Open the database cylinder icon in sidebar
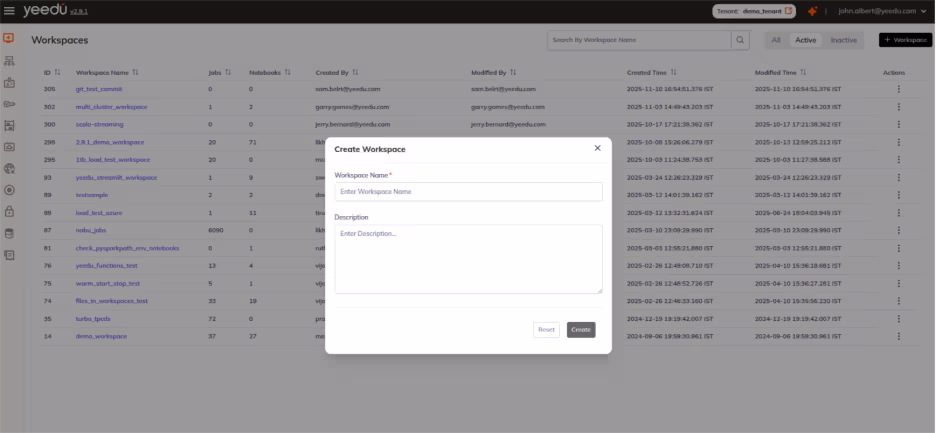936x433 pixels. [x=9, y=234]
